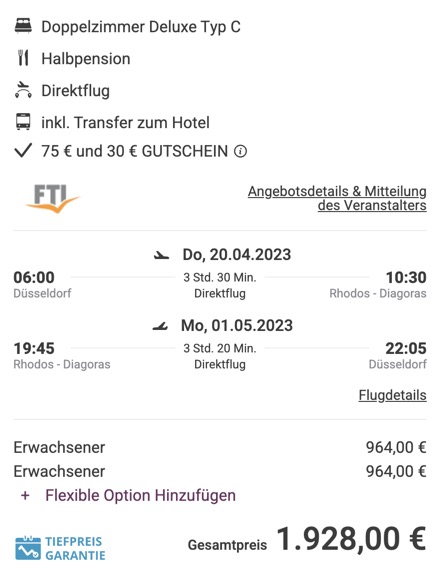Viewport: 439px width, 583px height.
Task: Click the FTI tour operator logo
Action: tap(53, 199)
